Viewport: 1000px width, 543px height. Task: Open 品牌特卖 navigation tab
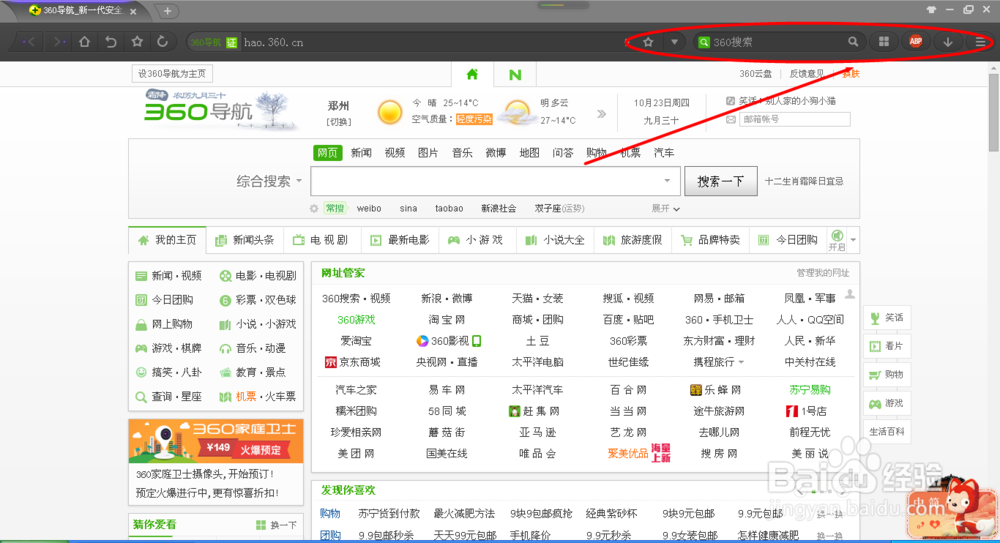(x=710, y=241)
